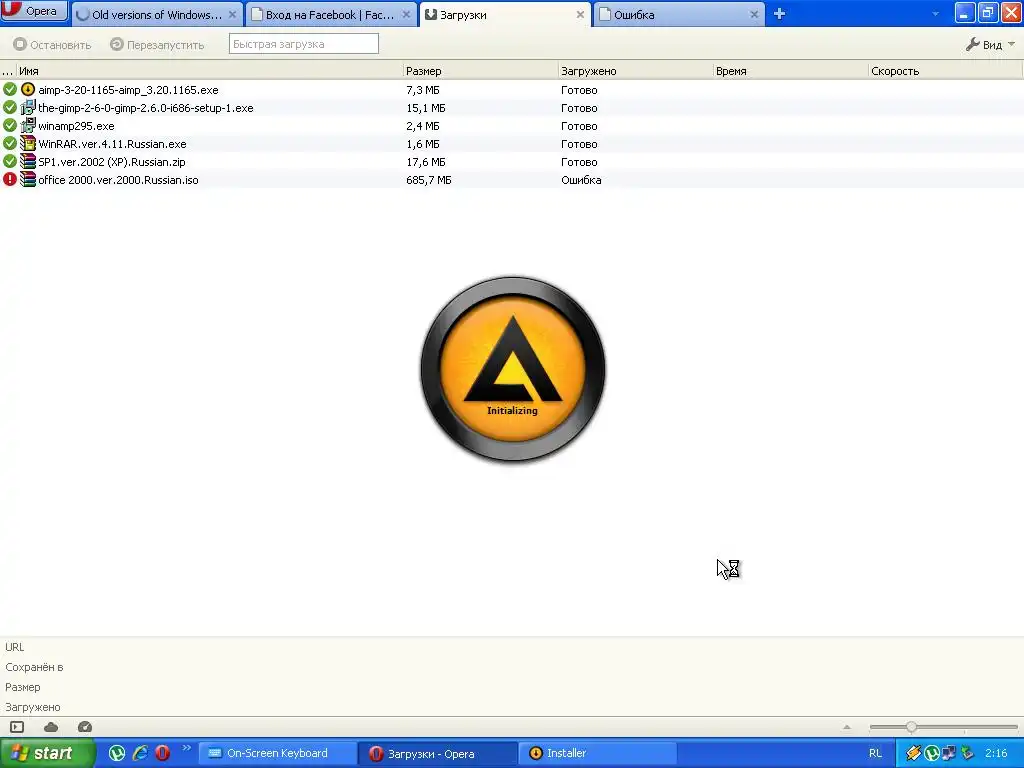This screenshot has width=1024, height=768.
Task: Switch to Загрузки - Opera taskbar button
Action: pos(436,753)
